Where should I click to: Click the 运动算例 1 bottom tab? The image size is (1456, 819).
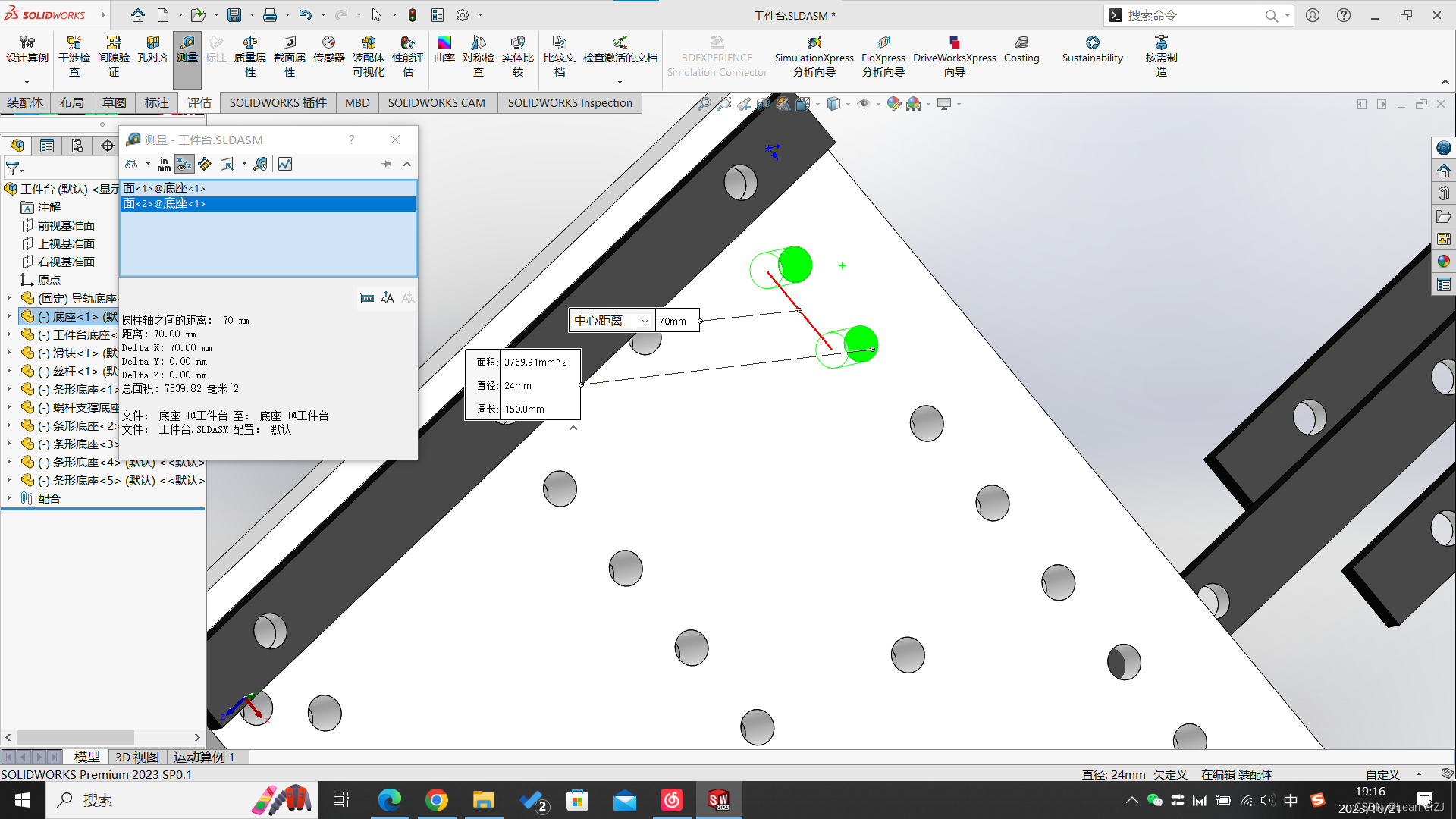point(203,757)
